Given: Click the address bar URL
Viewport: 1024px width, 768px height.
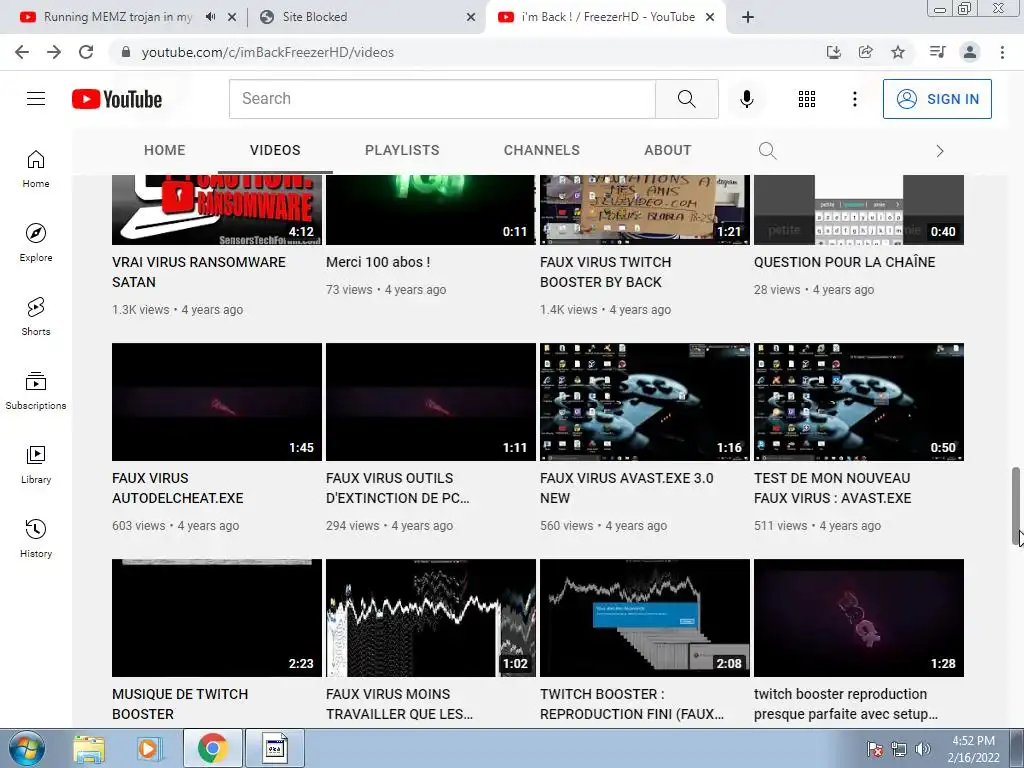Looking at the screenshot, I should point(268,52).
